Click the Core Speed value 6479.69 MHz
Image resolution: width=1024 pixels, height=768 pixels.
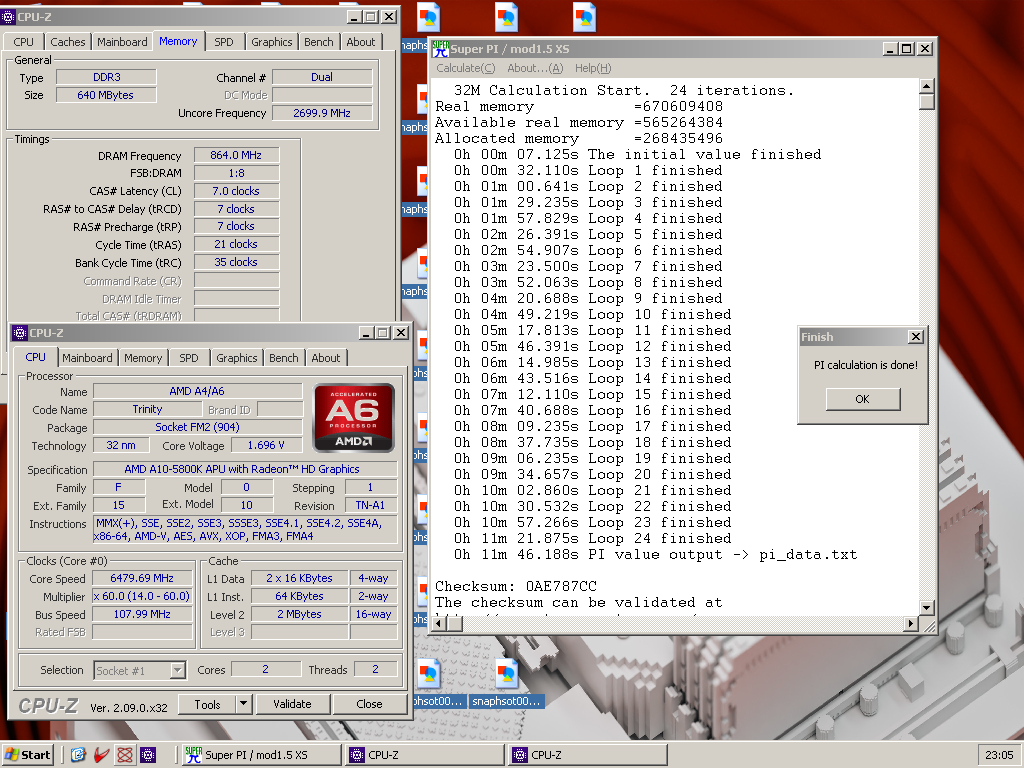[x=142, y=578]
